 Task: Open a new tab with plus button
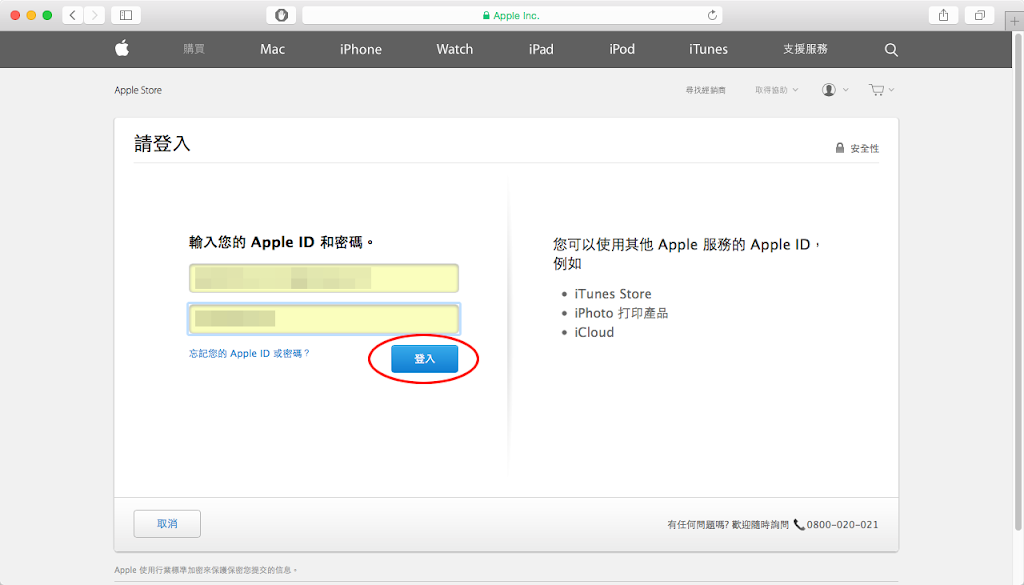[1014, 20]
